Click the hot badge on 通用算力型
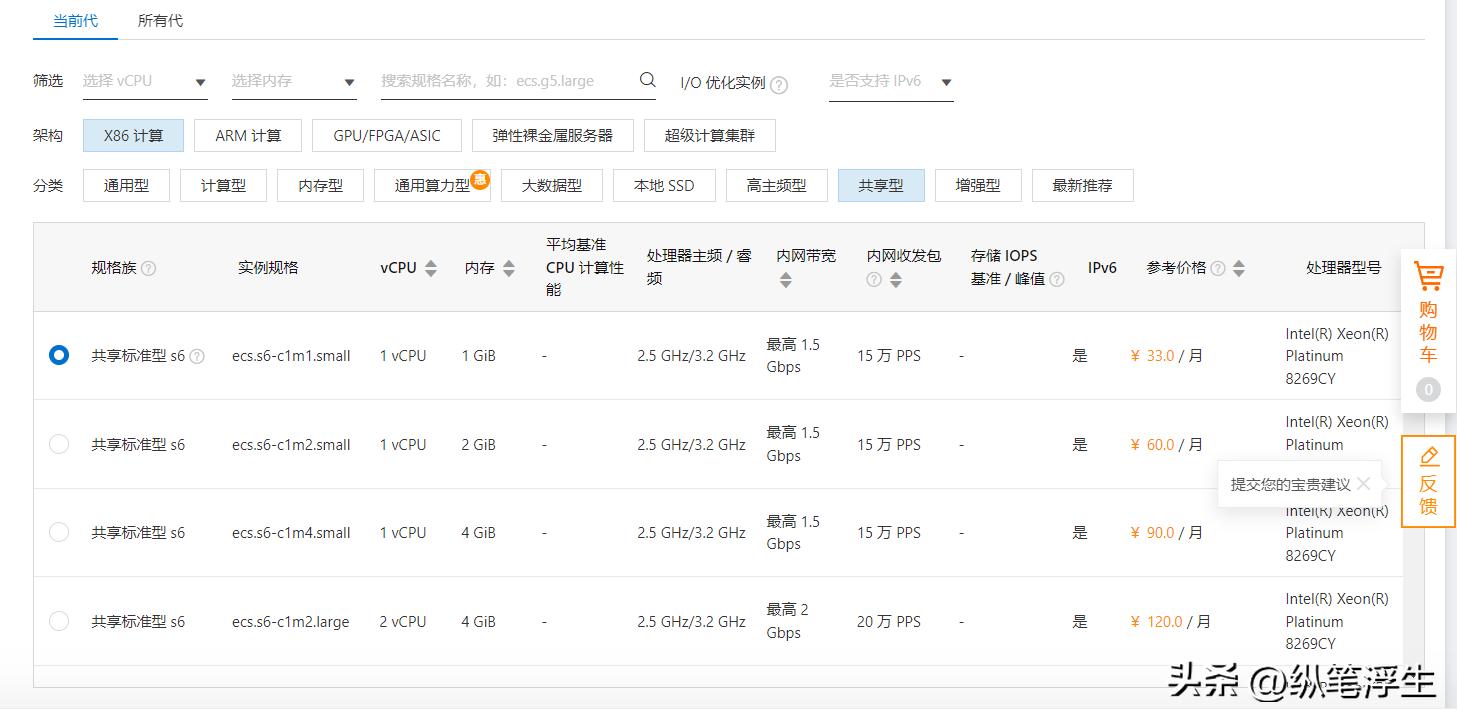 [x=480, y=176]
